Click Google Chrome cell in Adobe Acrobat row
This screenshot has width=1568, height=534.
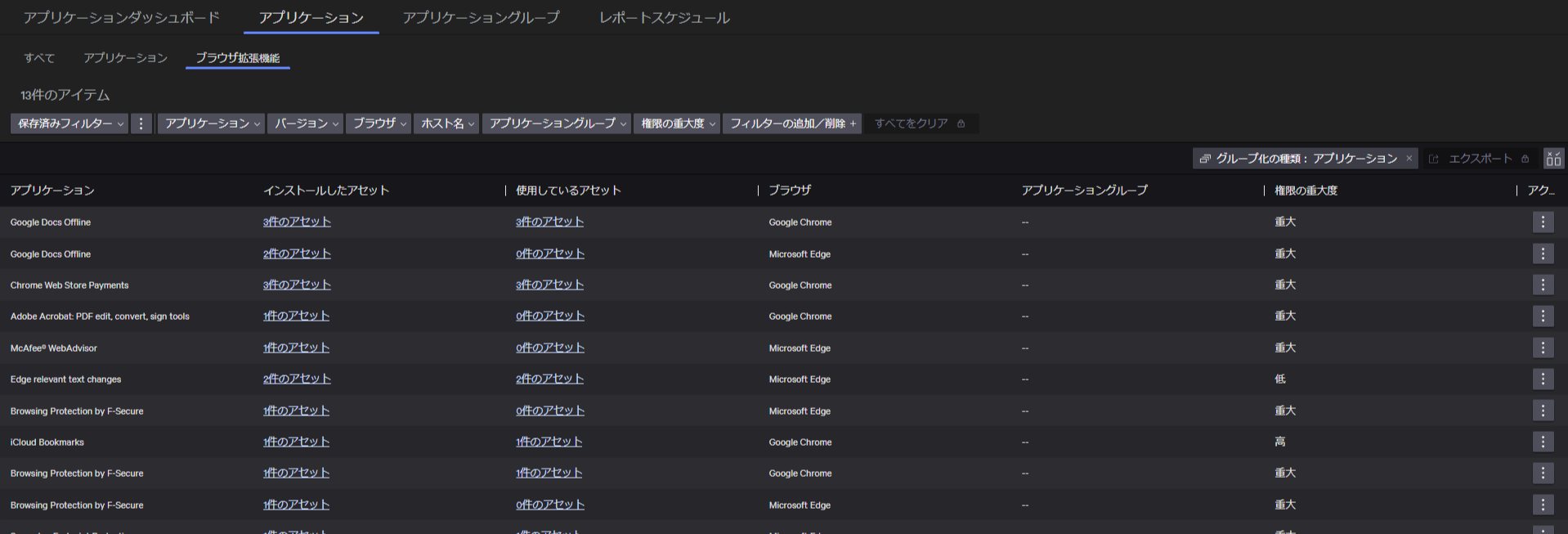[x=800, y=316]
